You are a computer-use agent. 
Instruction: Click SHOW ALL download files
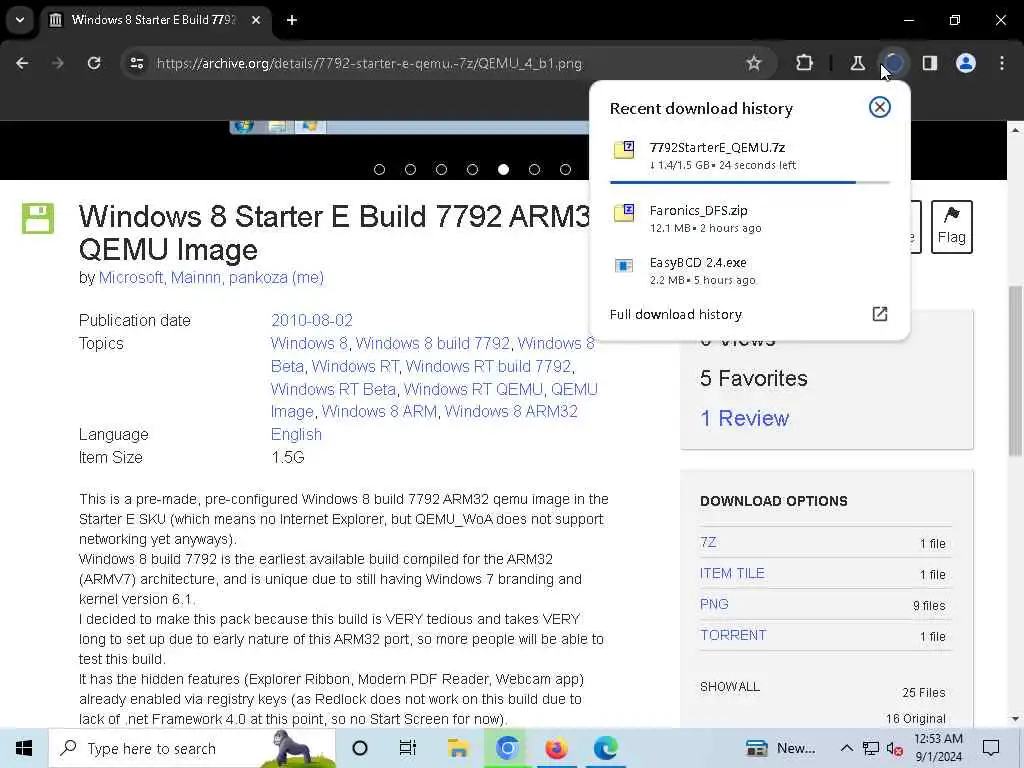point(729,687)
